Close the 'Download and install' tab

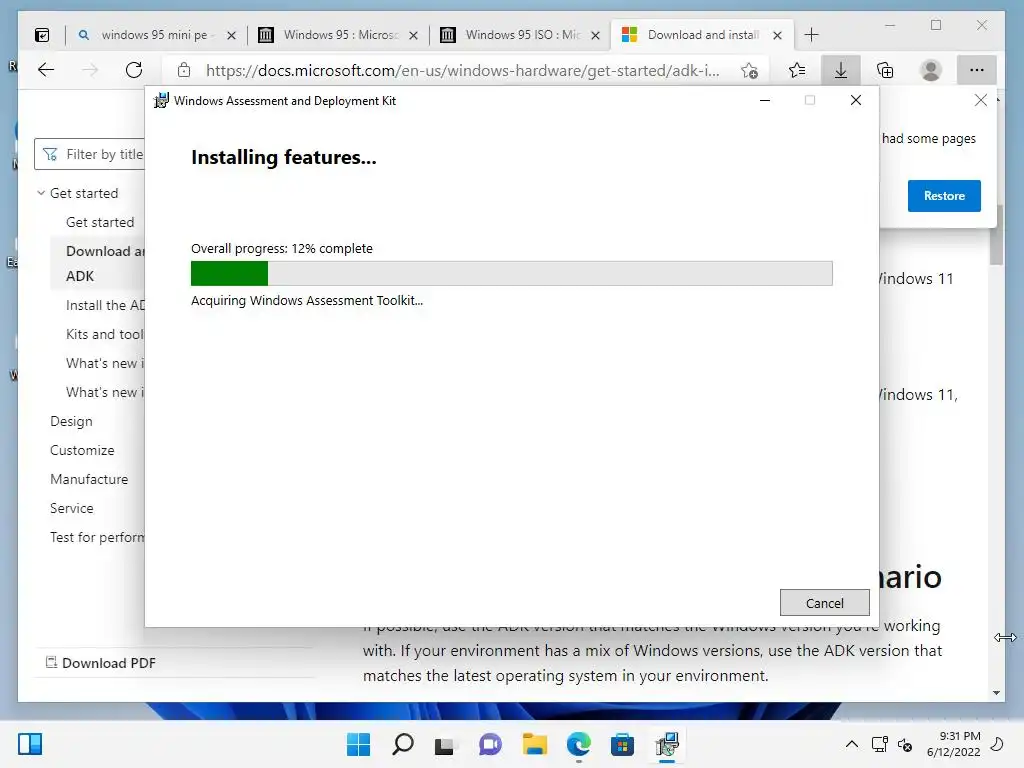click(777, 35)
